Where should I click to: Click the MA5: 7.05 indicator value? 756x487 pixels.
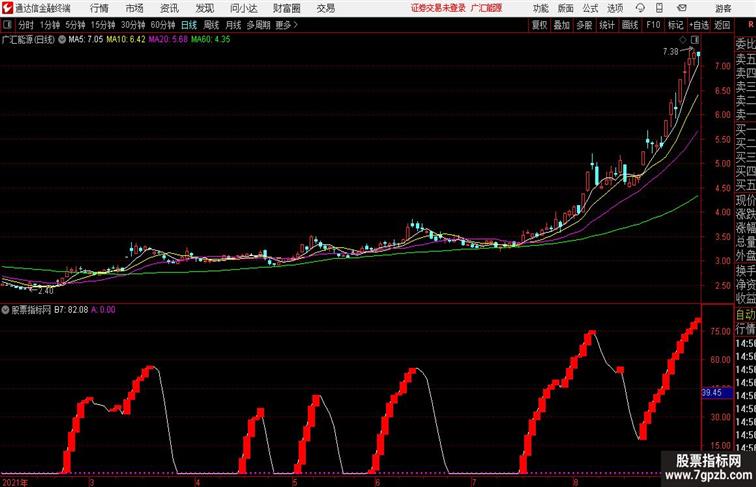tap(85, 40)
